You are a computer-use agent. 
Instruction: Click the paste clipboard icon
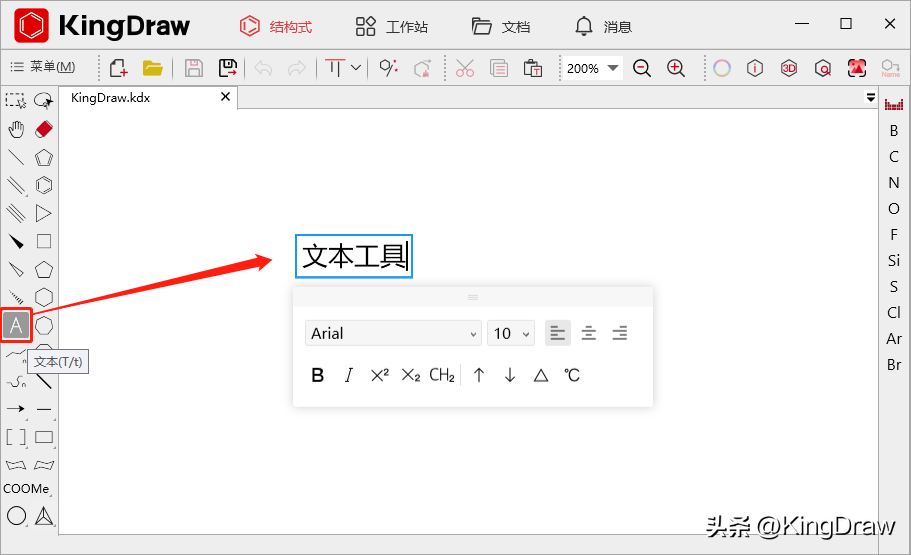click(x=533, y=68)
